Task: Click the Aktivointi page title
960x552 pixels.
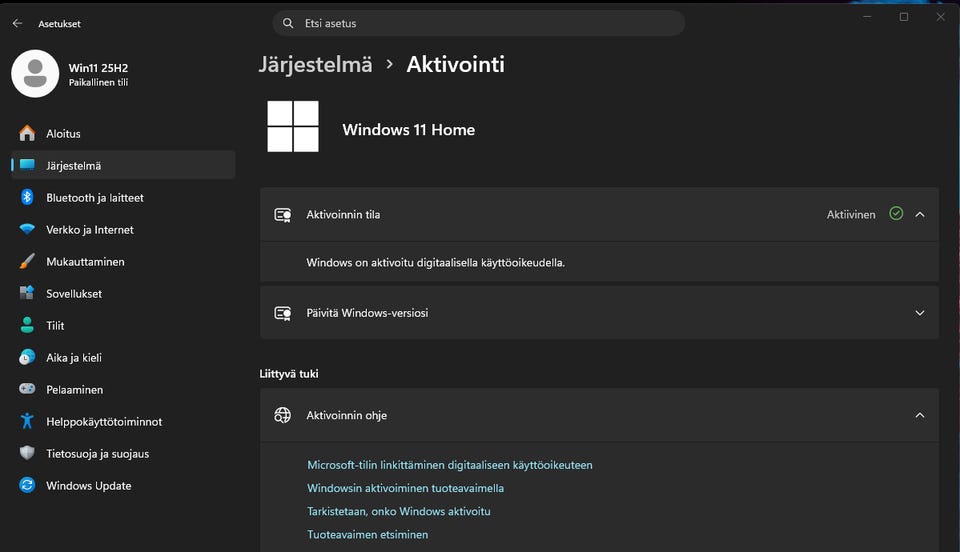Action: pyautogui.click(x=456, y=64)
